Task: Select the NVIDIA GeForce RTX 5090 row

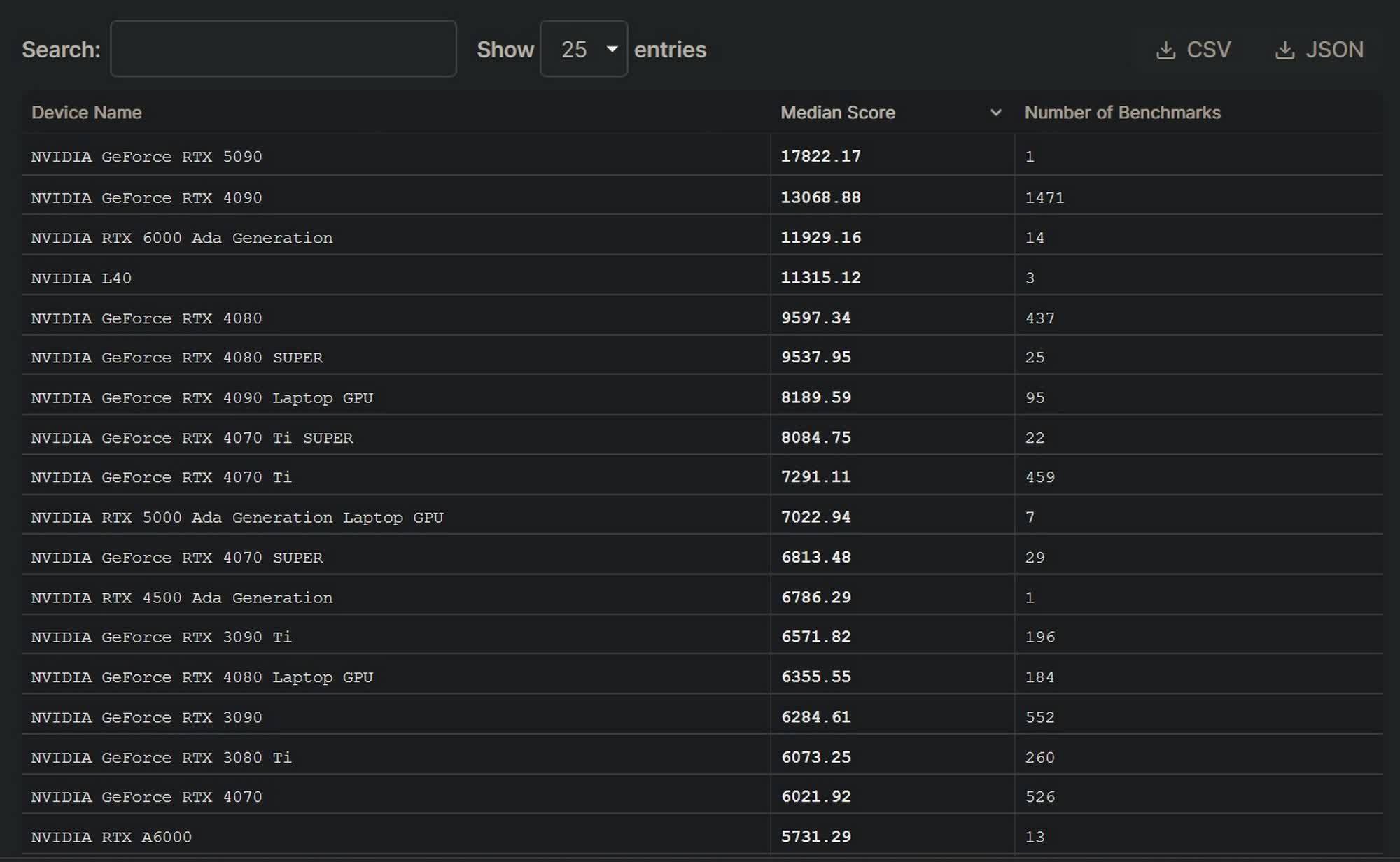Action: click(147, 157)
